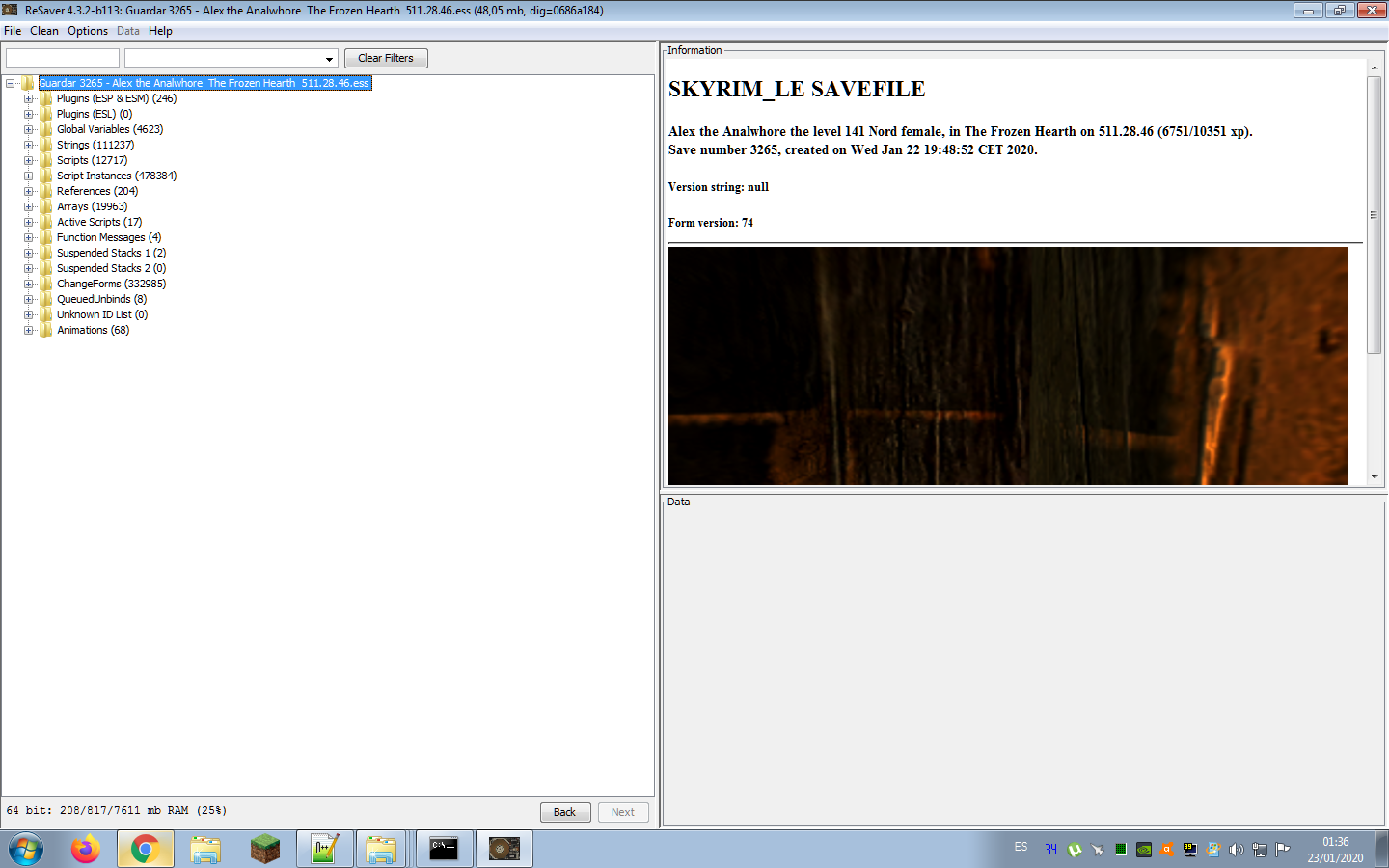1389x868 pixels.
Task: Click the Arrays folder icon
Action: pyautogui.click(x=46, y=206)
